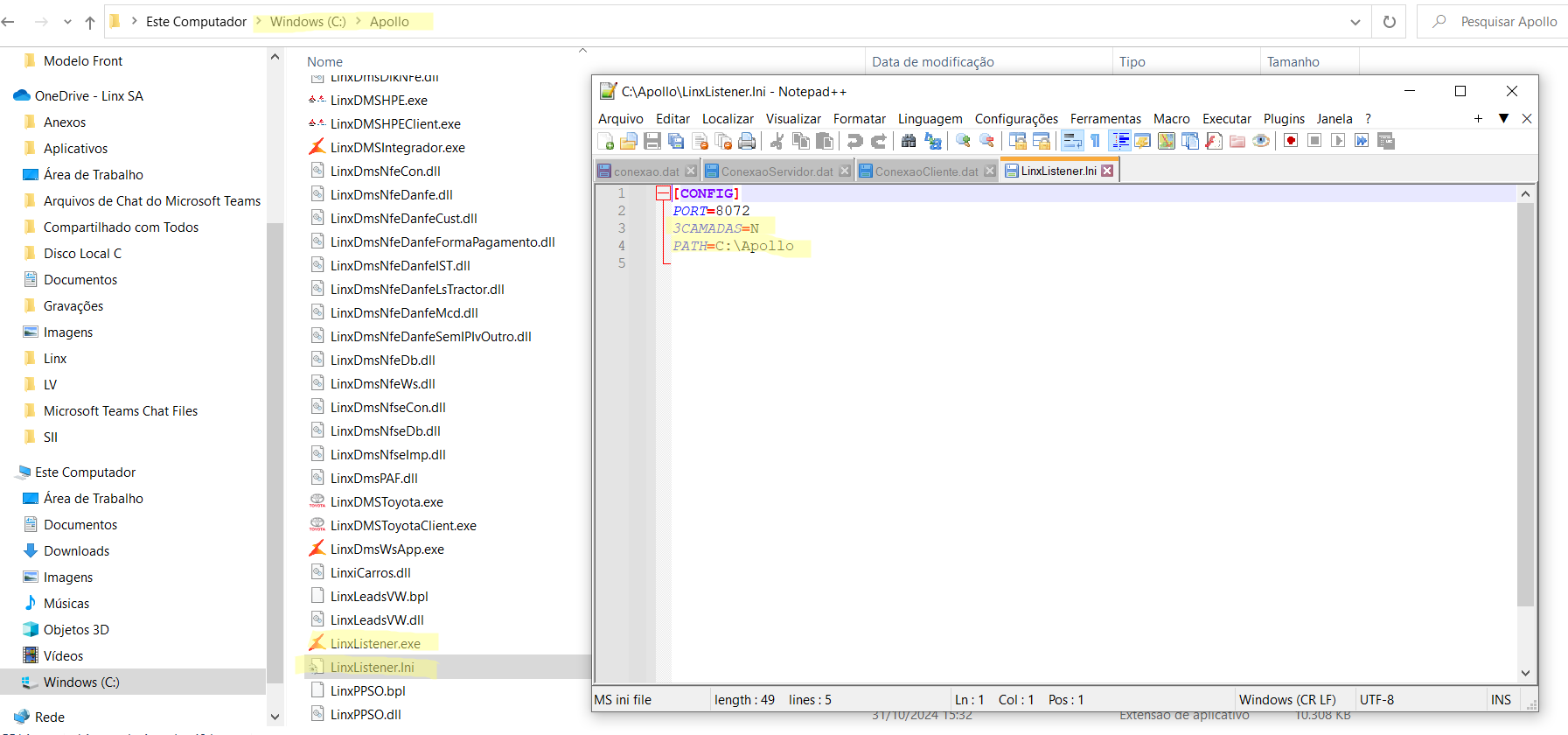
Task: Play back the recorded macro
Action: click(x=1338, y=141)
